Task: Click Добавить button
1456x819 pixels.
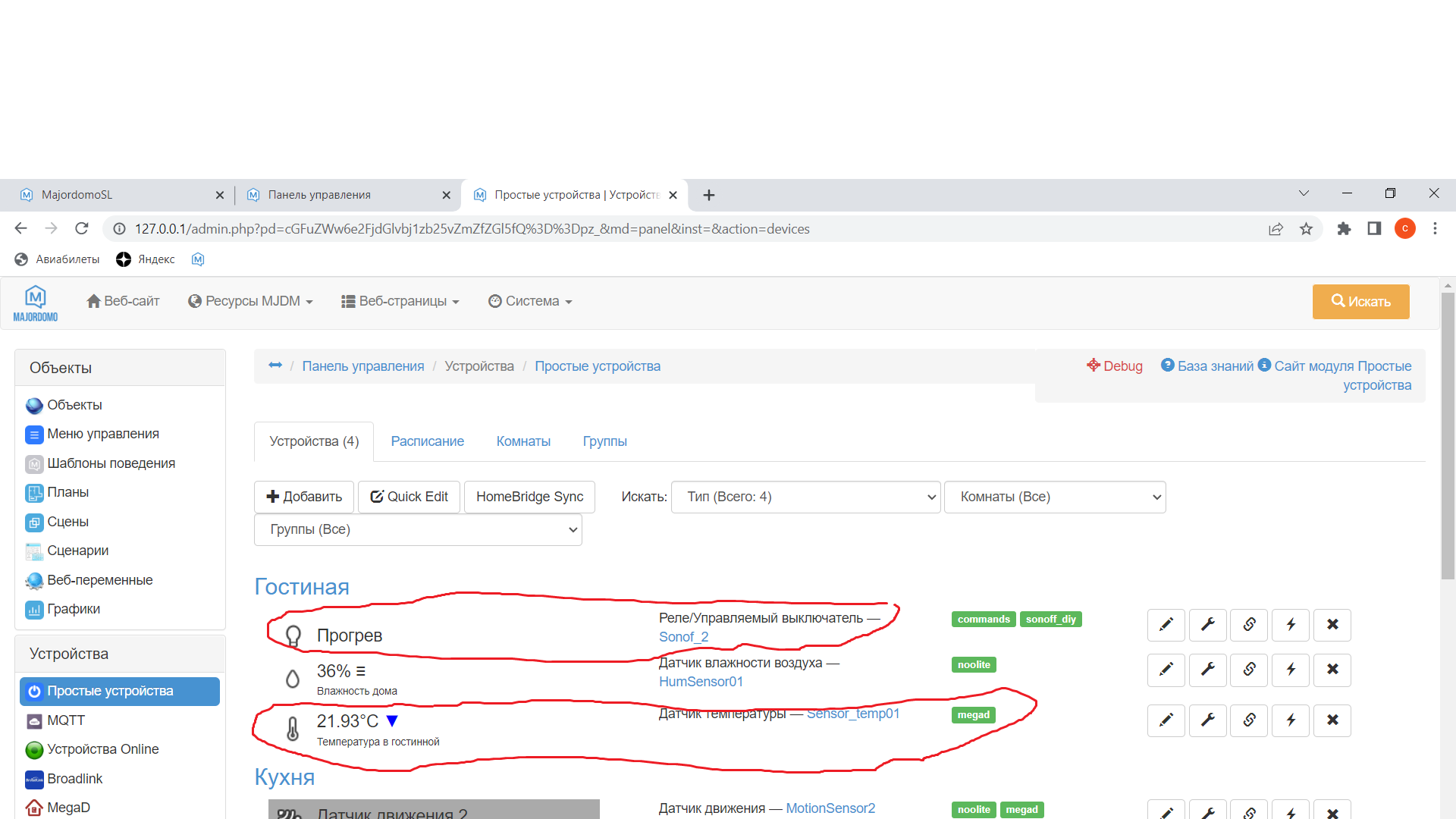Action: click(x=304, y=497)
